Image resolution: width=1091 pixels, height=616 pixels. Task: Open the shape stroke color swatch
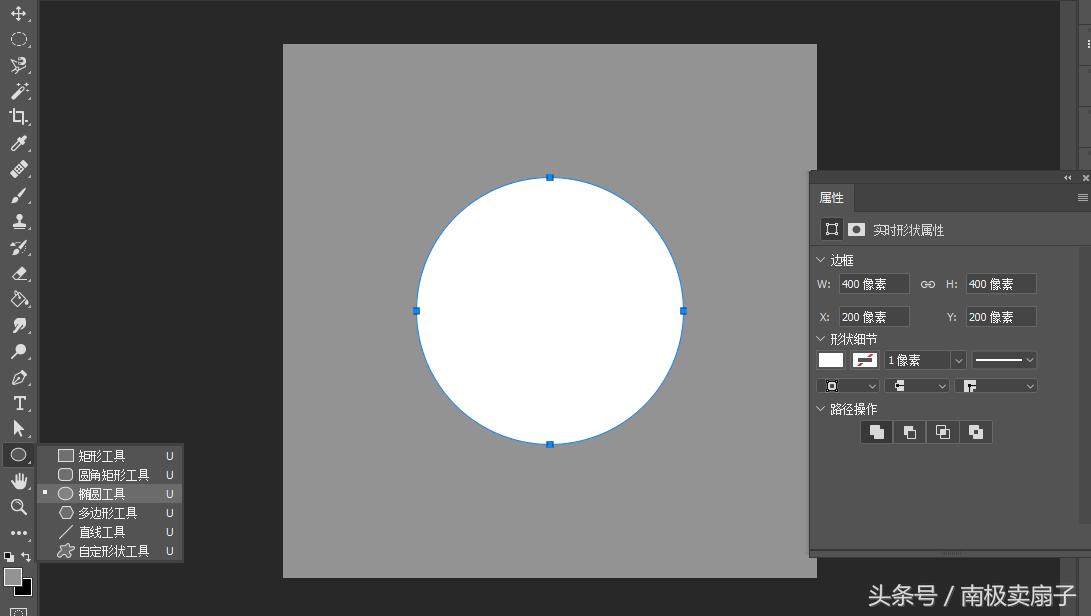865,360
